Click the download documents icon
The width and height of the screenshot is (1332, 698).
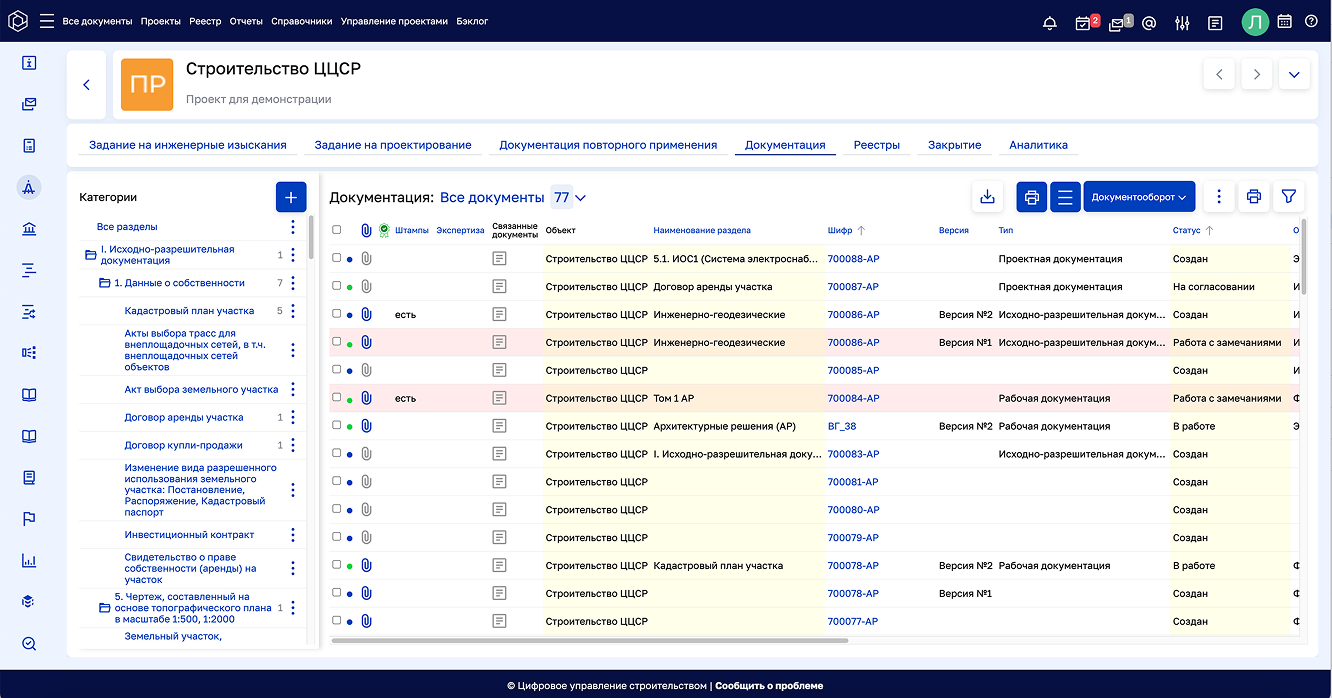[x=987, y=197]
